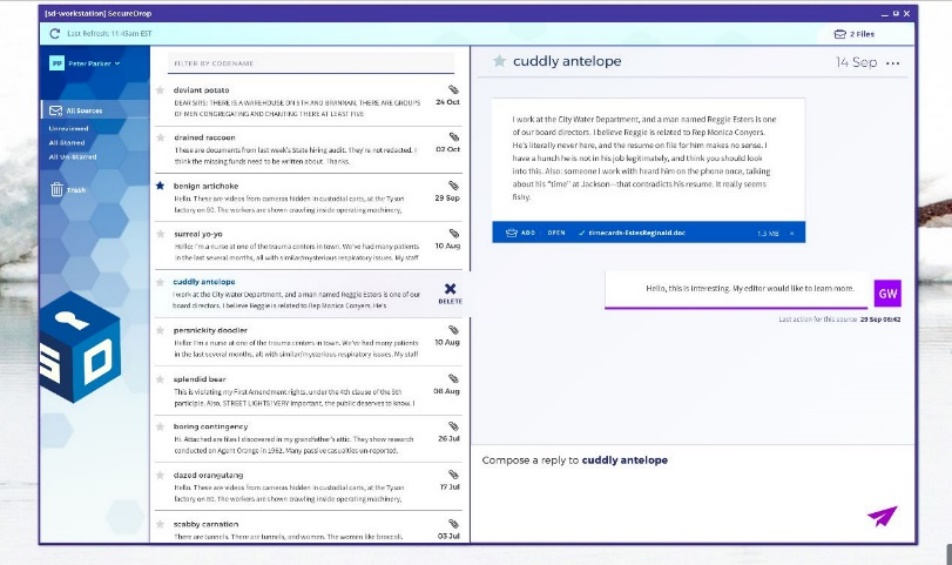
Task: Click the persnickity doodler attachment paperclip
Action: pos(454,330)
